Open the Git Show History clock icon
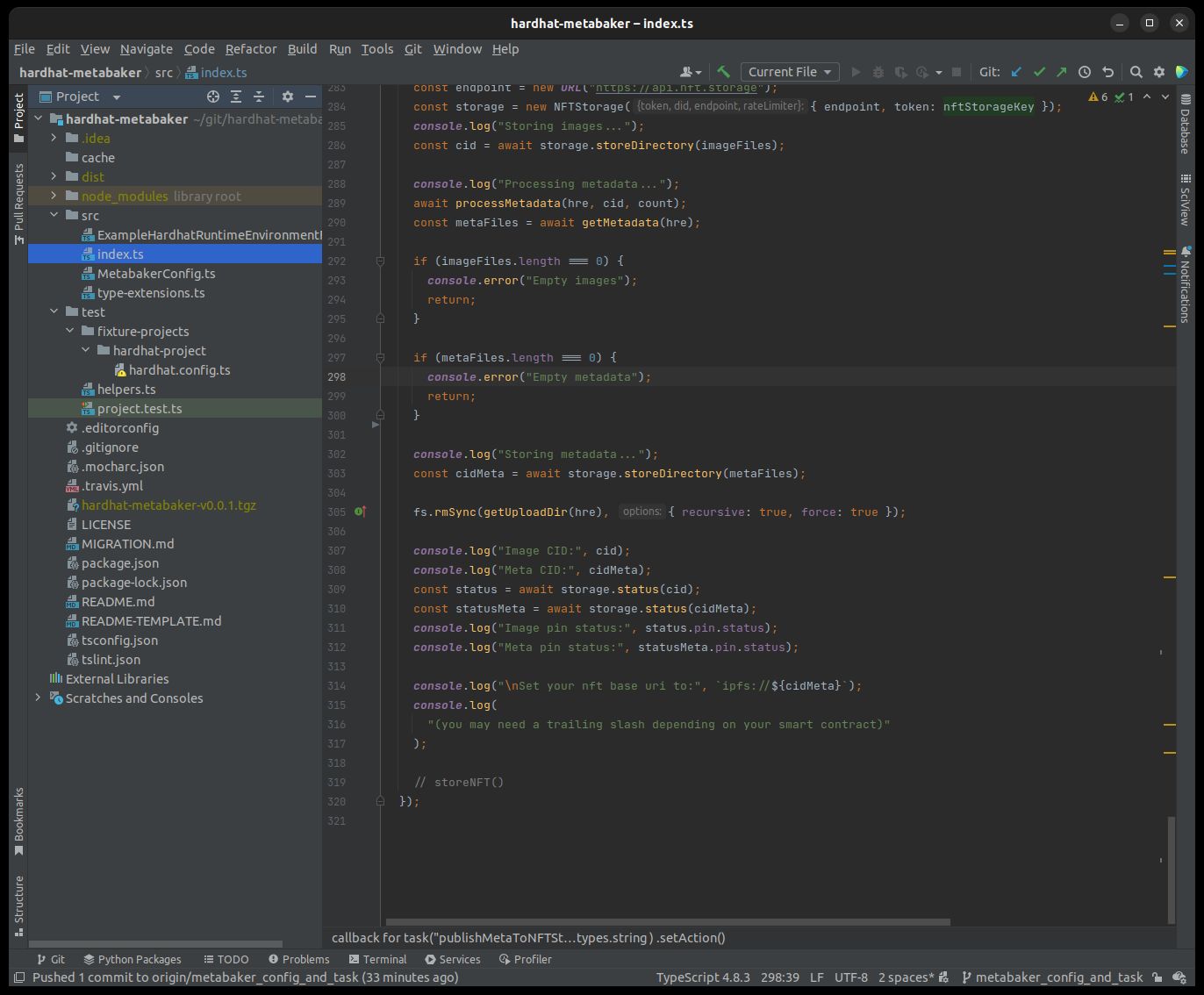 (1085, 72)
